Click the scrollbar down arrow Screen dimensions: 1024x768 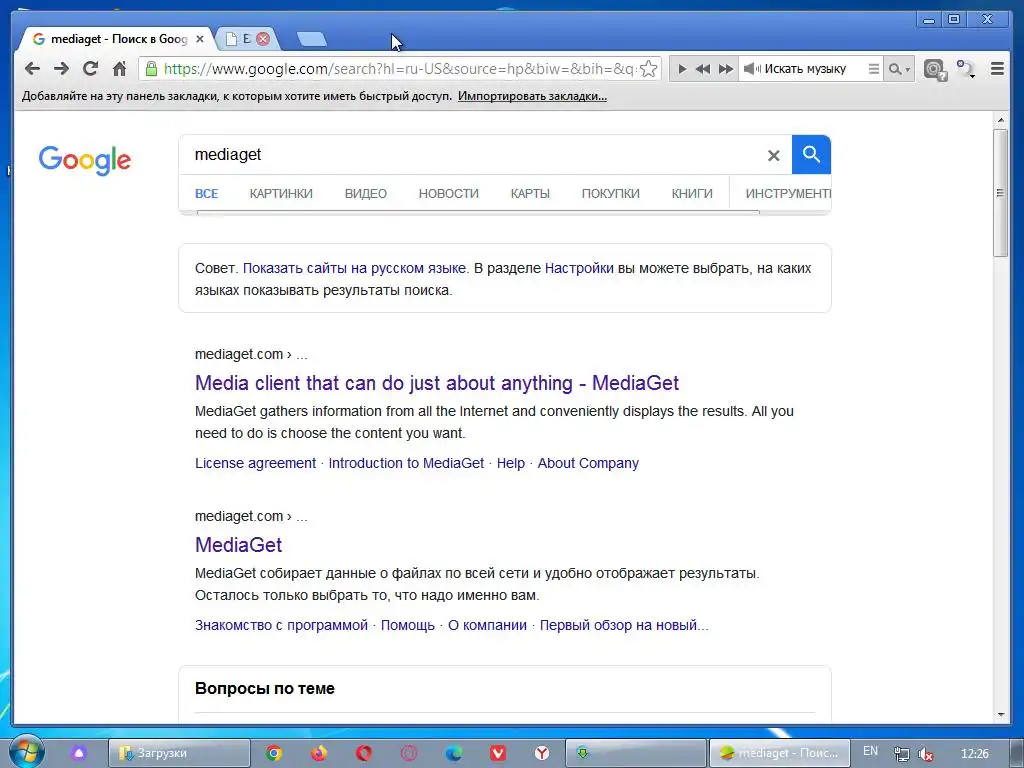click(1000, 715)
